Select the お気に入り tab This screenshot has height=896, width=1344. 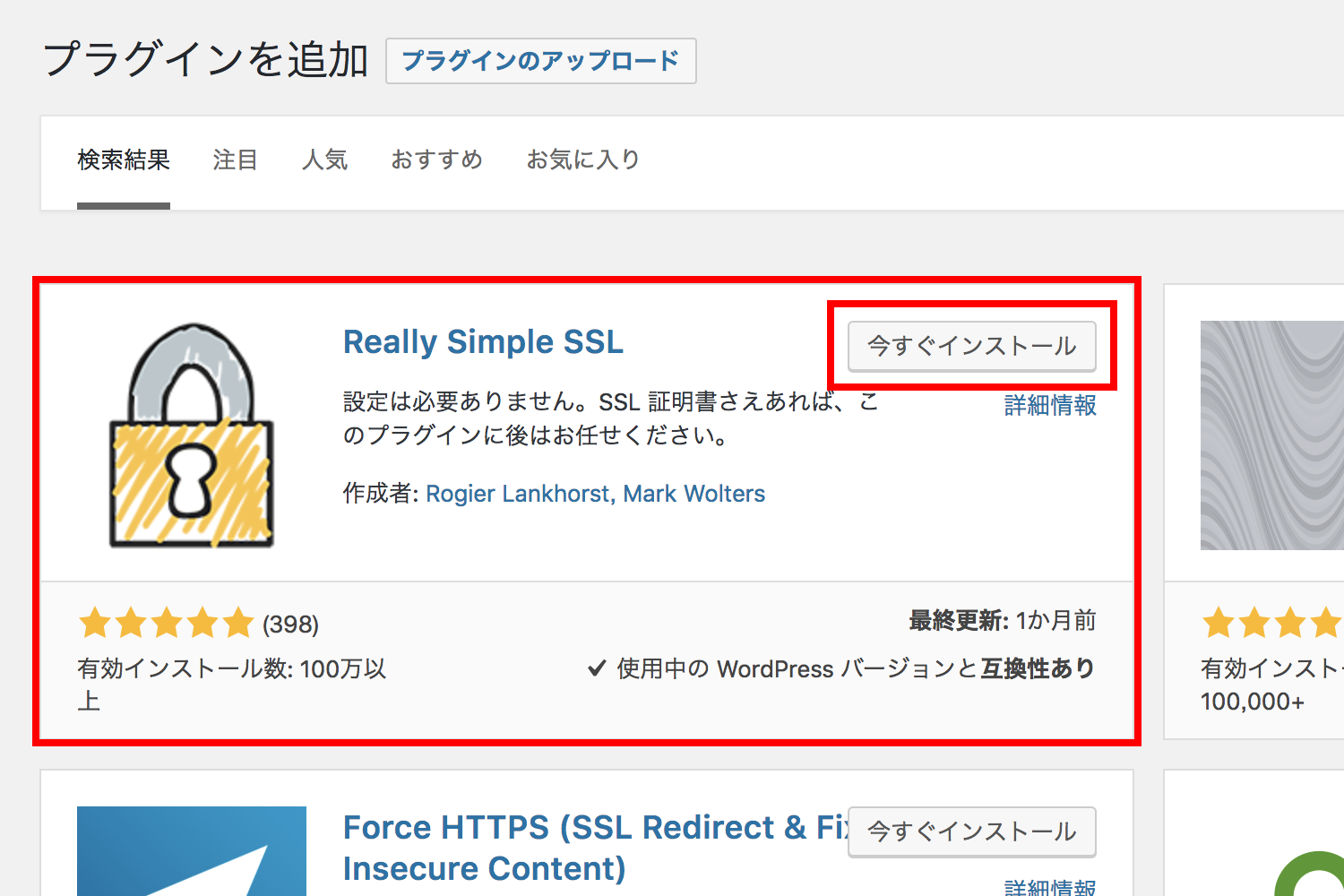tap(582, 160)
